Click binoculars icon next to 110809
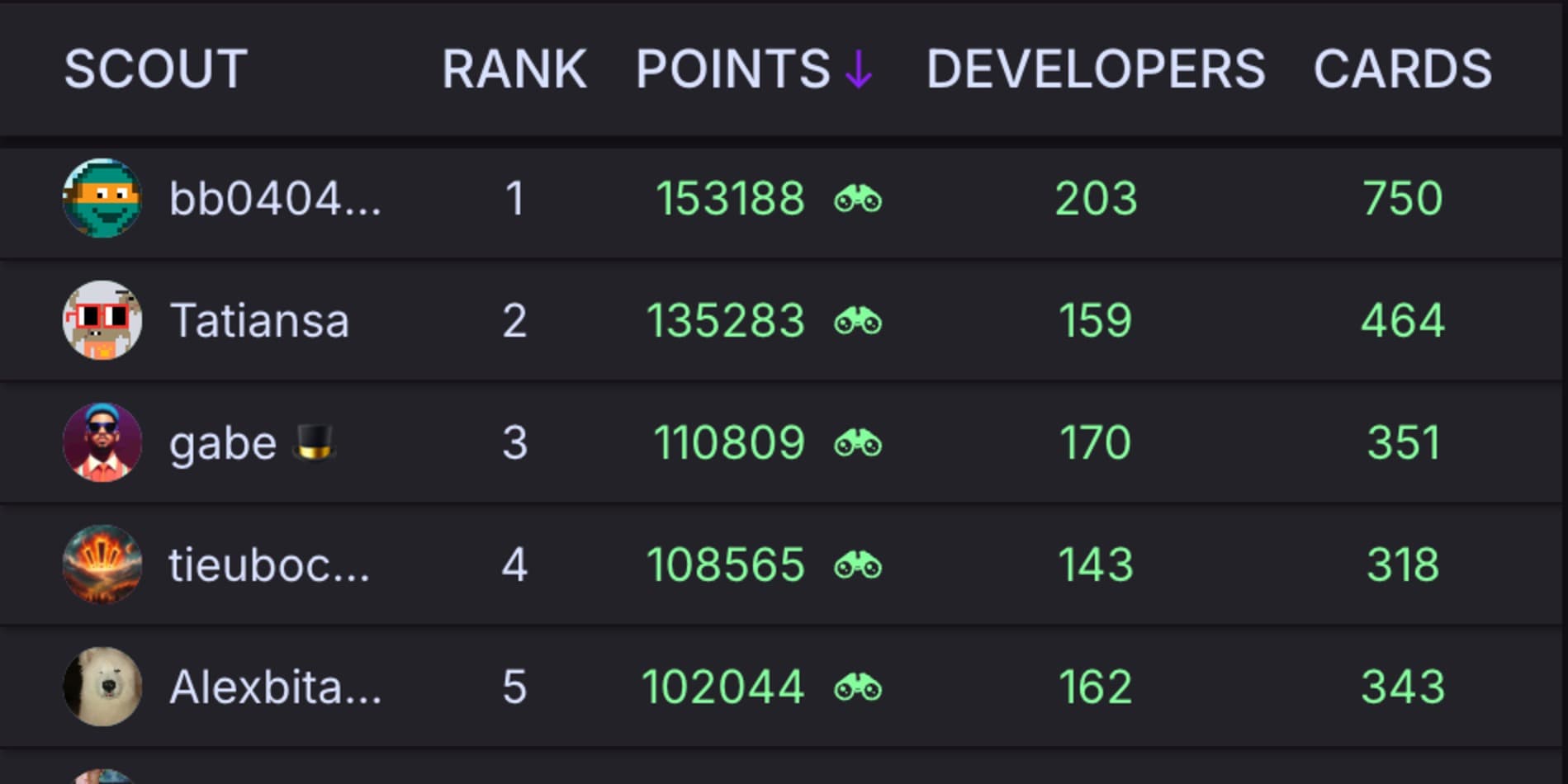This screenshot has width=1568, height=784. pos(858,444)
